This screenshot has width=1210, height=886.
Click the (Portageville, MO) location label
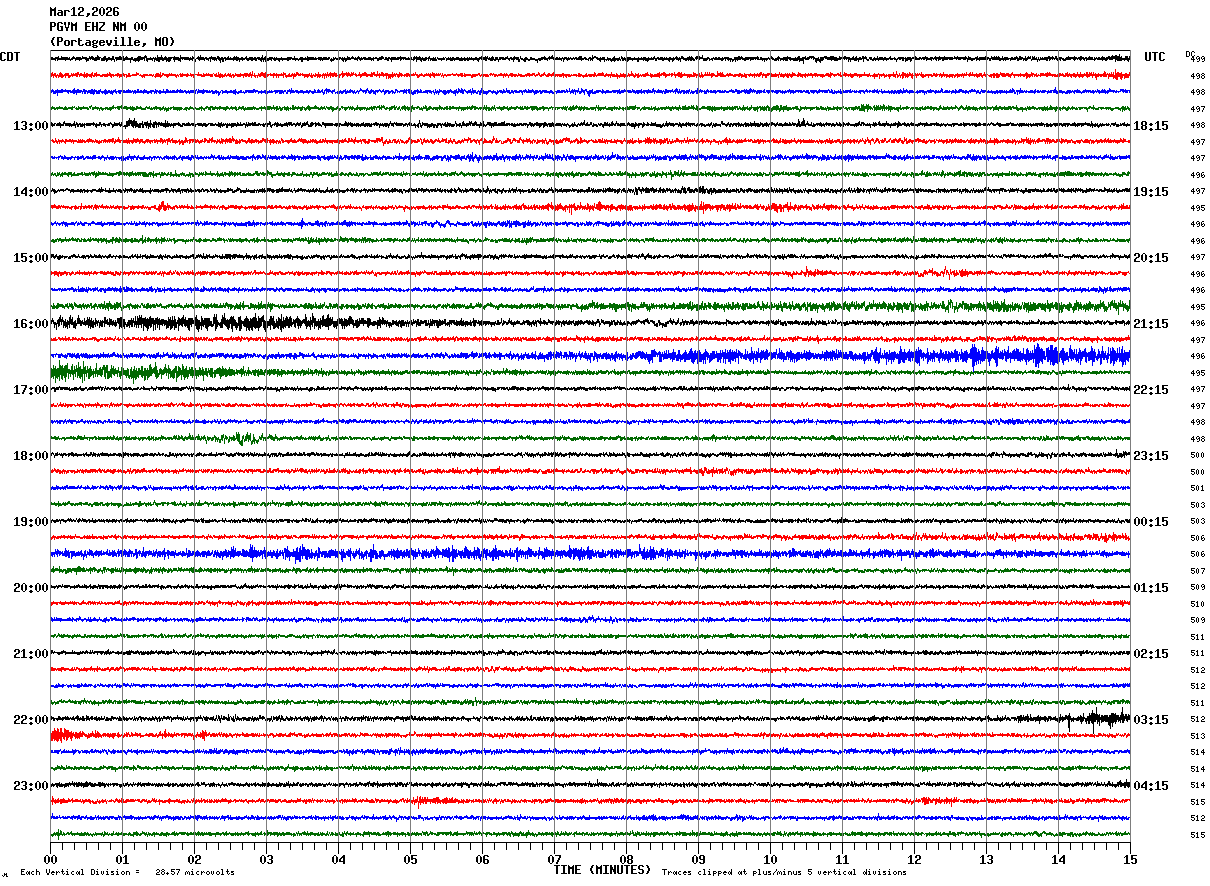[112, 42]
